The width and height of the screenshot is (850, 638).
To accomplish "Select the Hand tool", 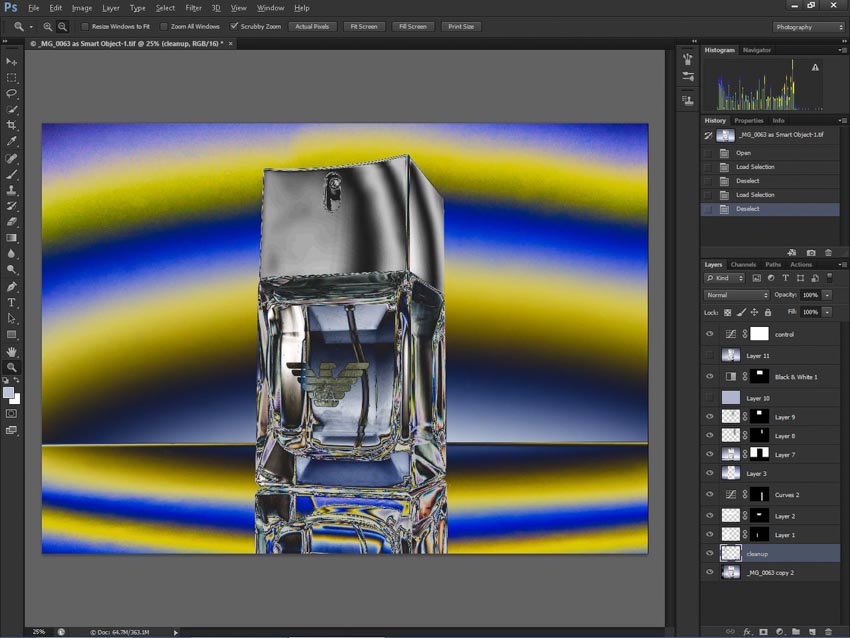I will click(x=11, y=351).
